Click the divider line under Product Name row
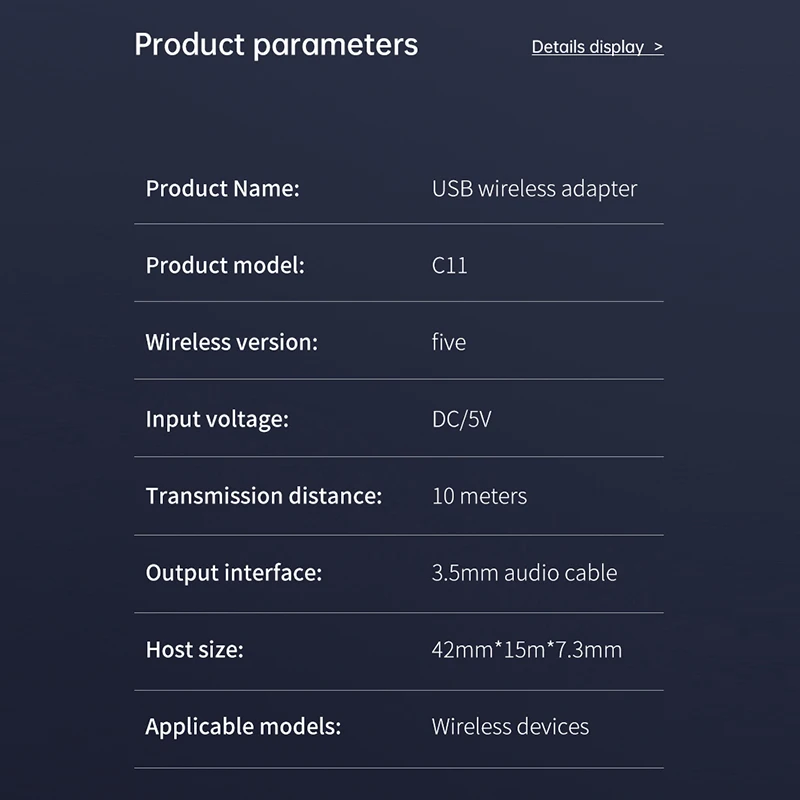Viewport: 800px width, 800px height. click(x=399, y=224)
